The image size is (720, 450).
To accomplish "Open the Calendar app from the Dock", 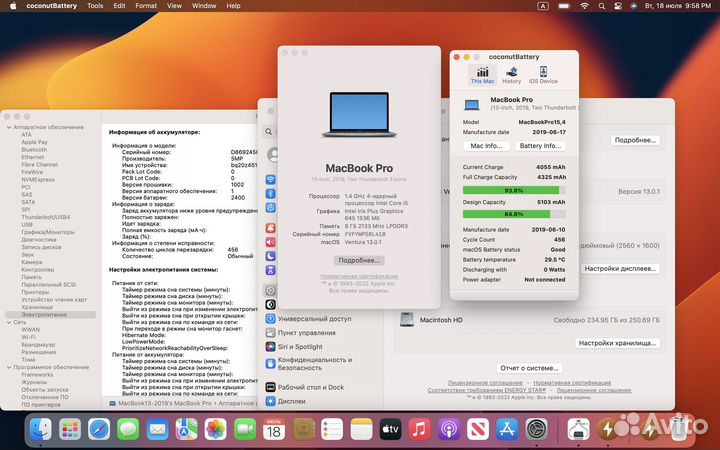I will click(274, 429).
